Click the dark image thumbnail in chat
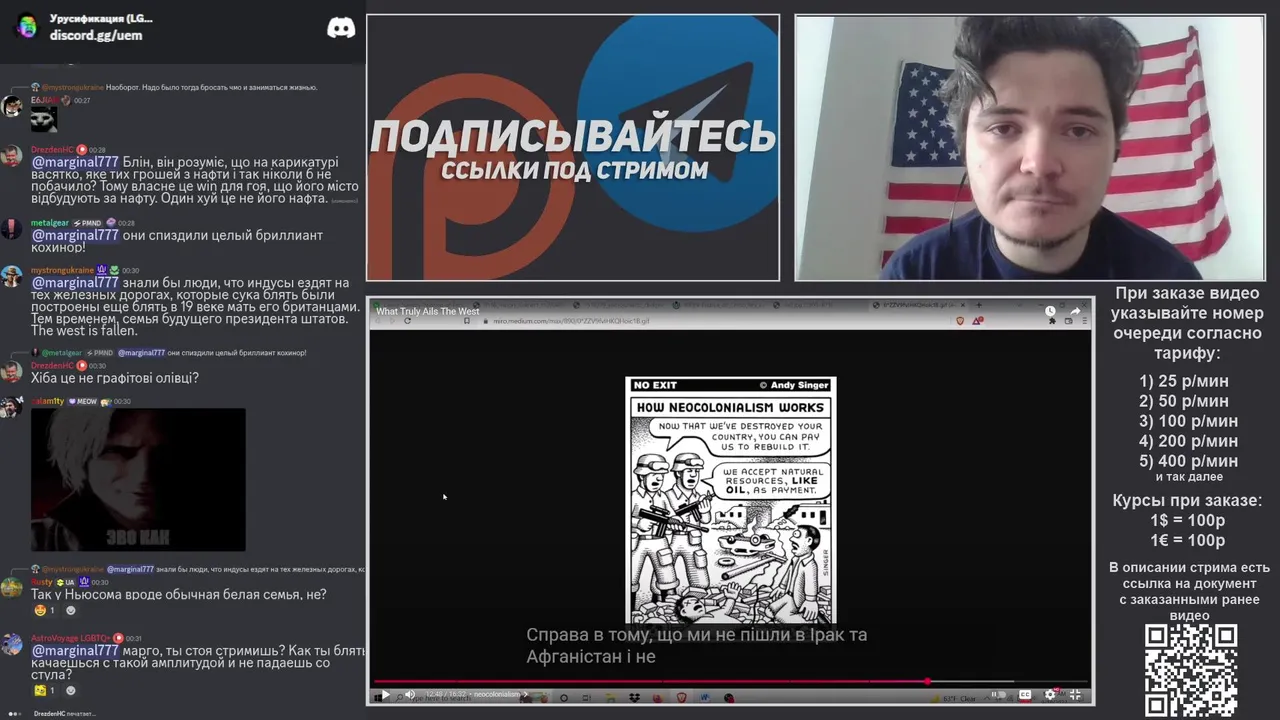Viewport: 1280px width, 720px height. pyautogui.click(x=138, y=480)
